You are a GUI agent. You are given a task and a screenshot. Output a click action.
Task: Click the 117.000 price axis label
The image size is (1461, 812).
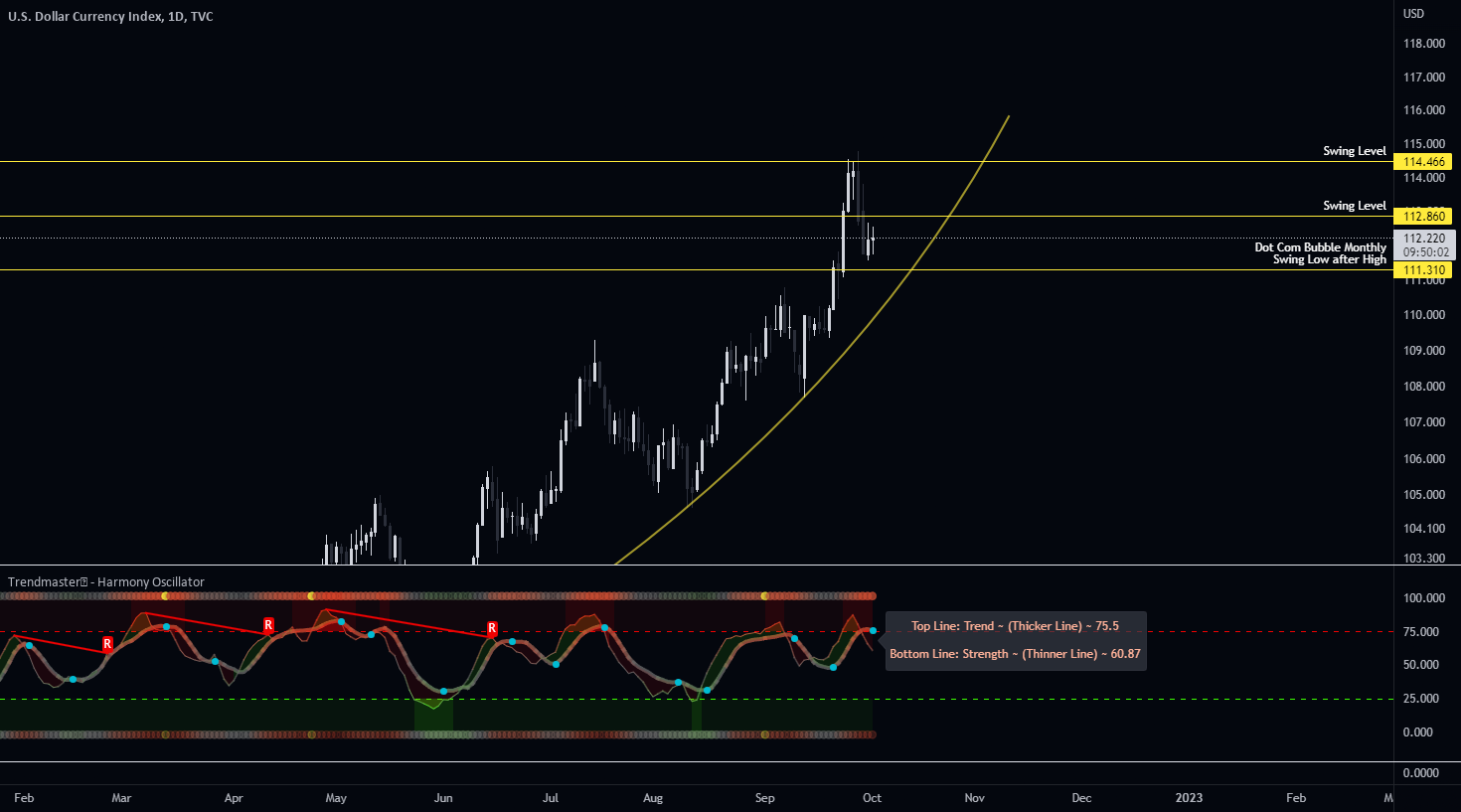[1424, 78]
